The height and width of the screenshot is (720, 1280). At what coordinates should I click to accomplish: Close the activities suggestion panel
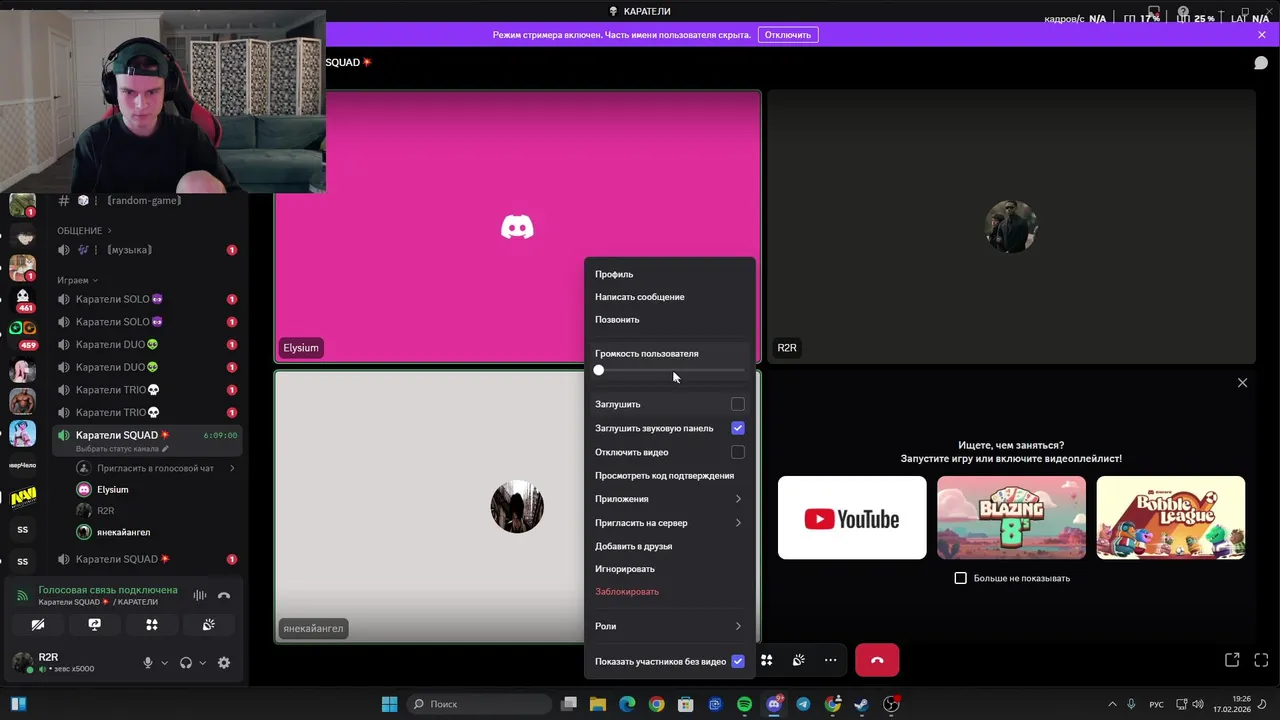(x=1242, y=383)
